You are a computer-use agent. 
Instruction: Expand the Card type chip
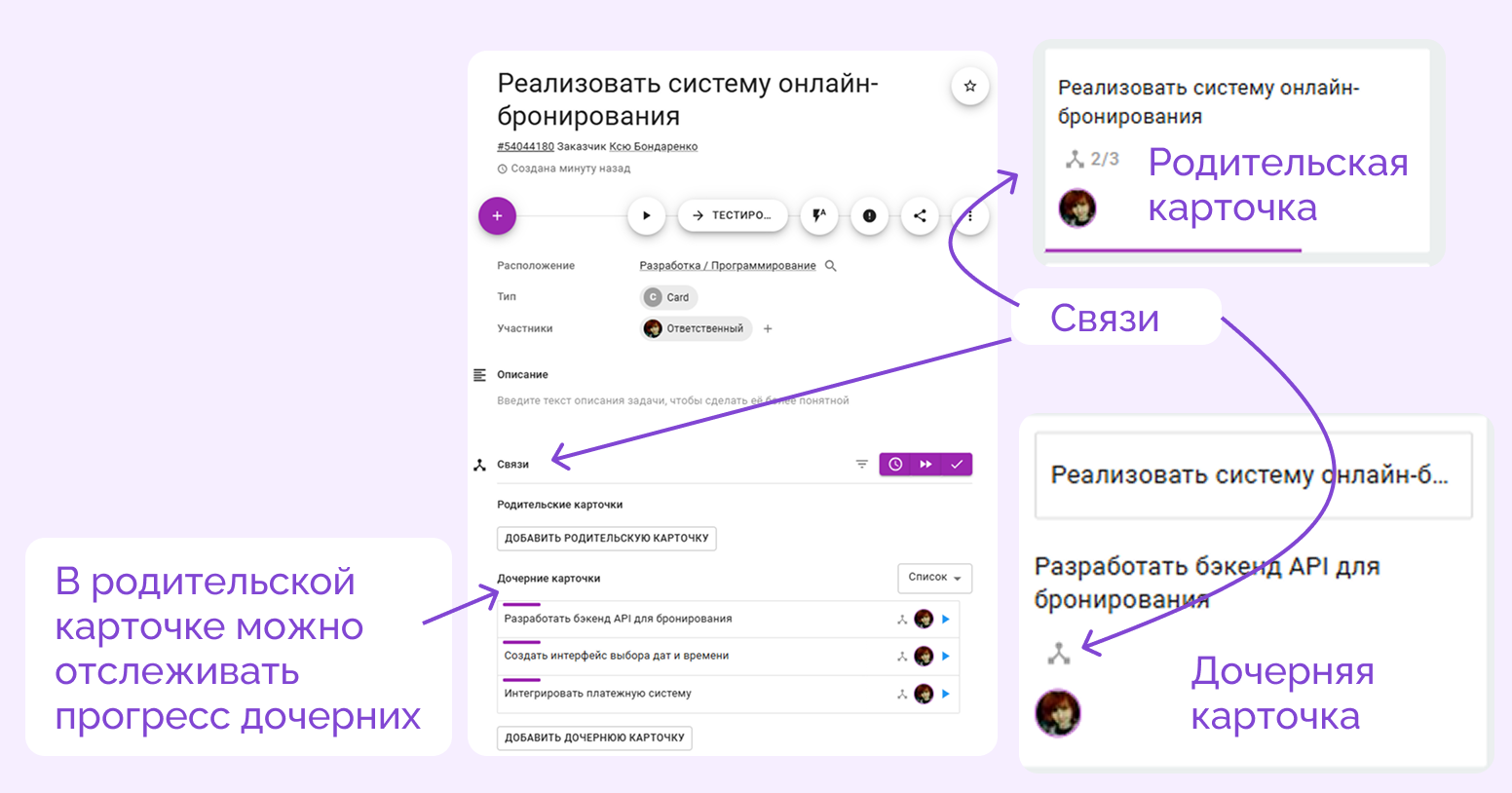668,297
